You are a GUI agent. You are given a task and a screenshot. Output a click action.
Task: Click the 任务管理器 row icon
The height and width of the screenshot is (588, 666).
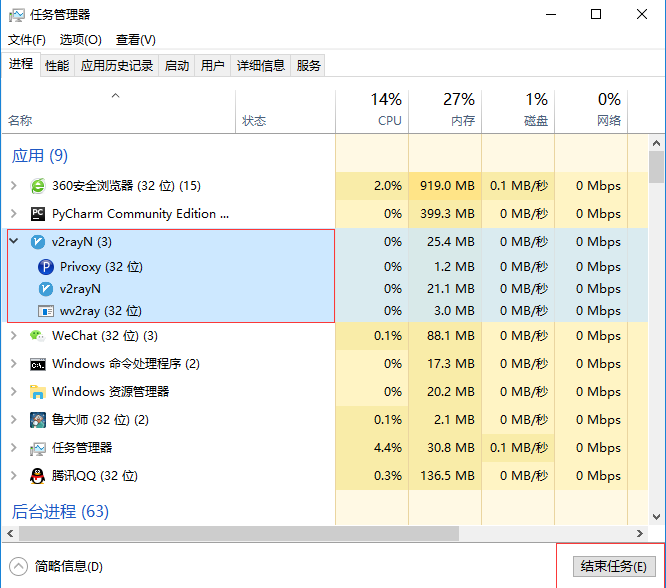(x=38, y=449)
